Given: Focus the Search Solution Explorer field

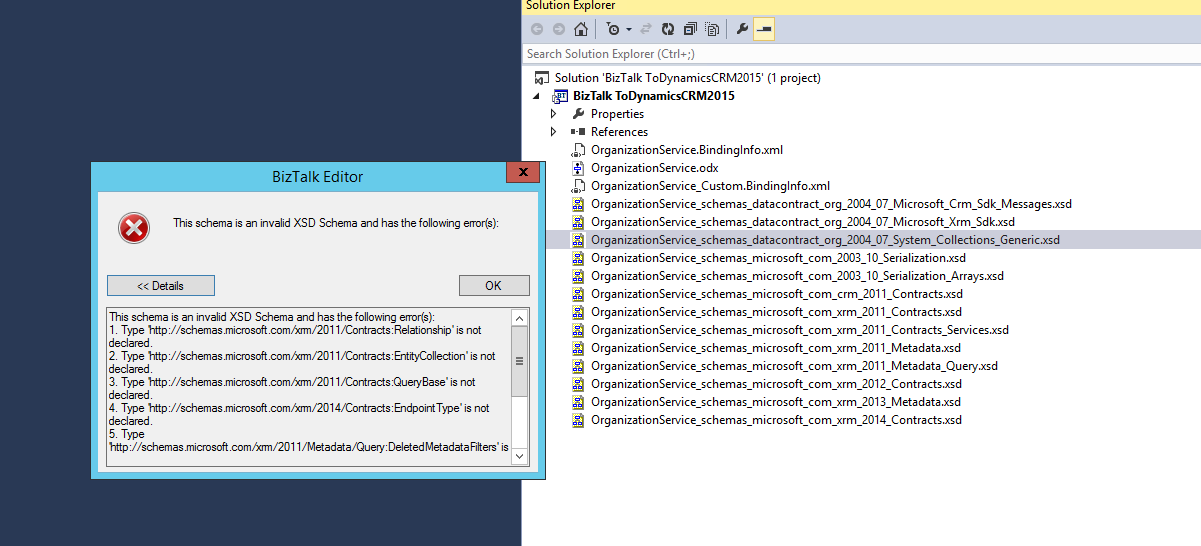Looking at the screenshot, I should point(861,54).
